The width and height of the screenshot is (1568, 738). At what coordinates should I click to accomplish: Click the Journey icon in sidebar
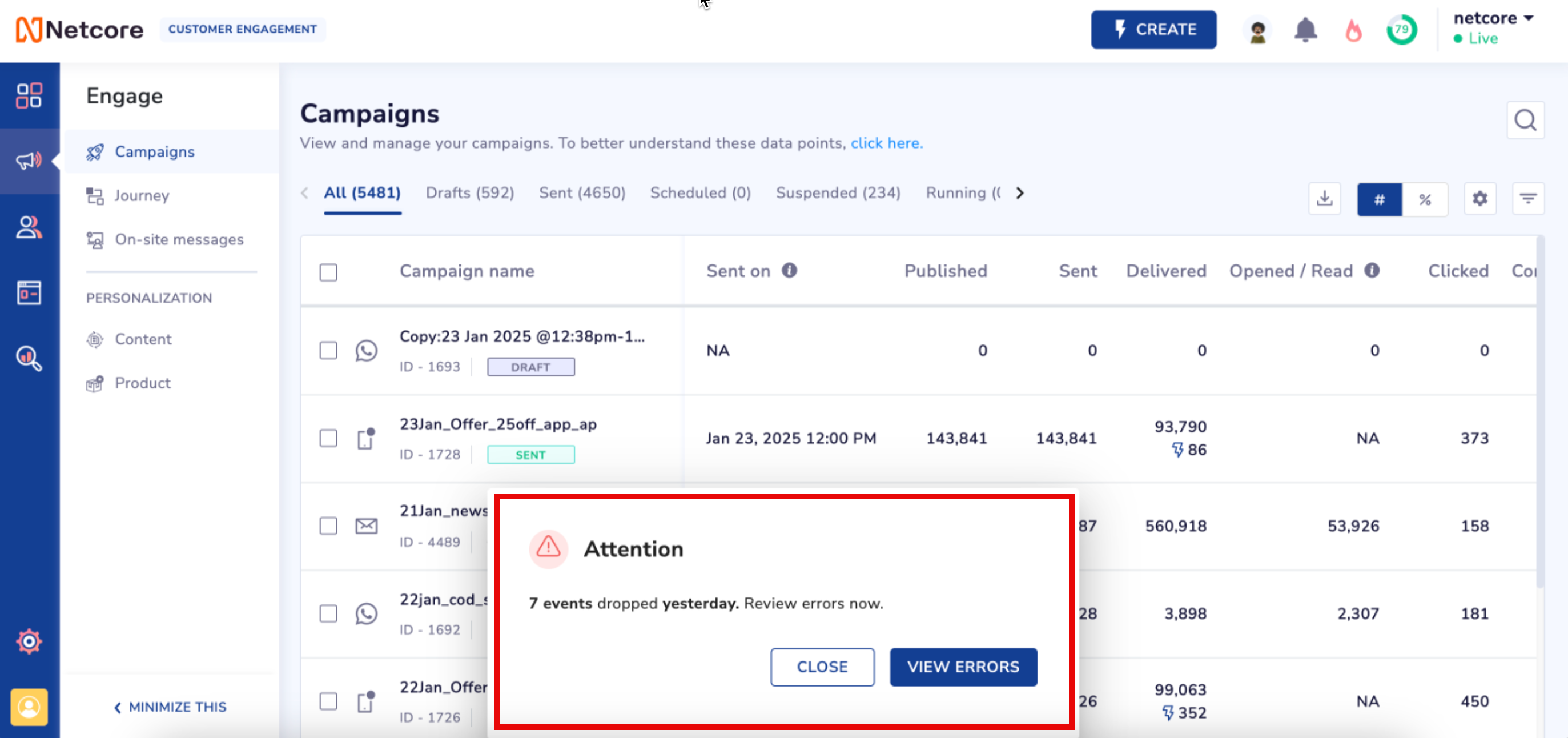97,196
